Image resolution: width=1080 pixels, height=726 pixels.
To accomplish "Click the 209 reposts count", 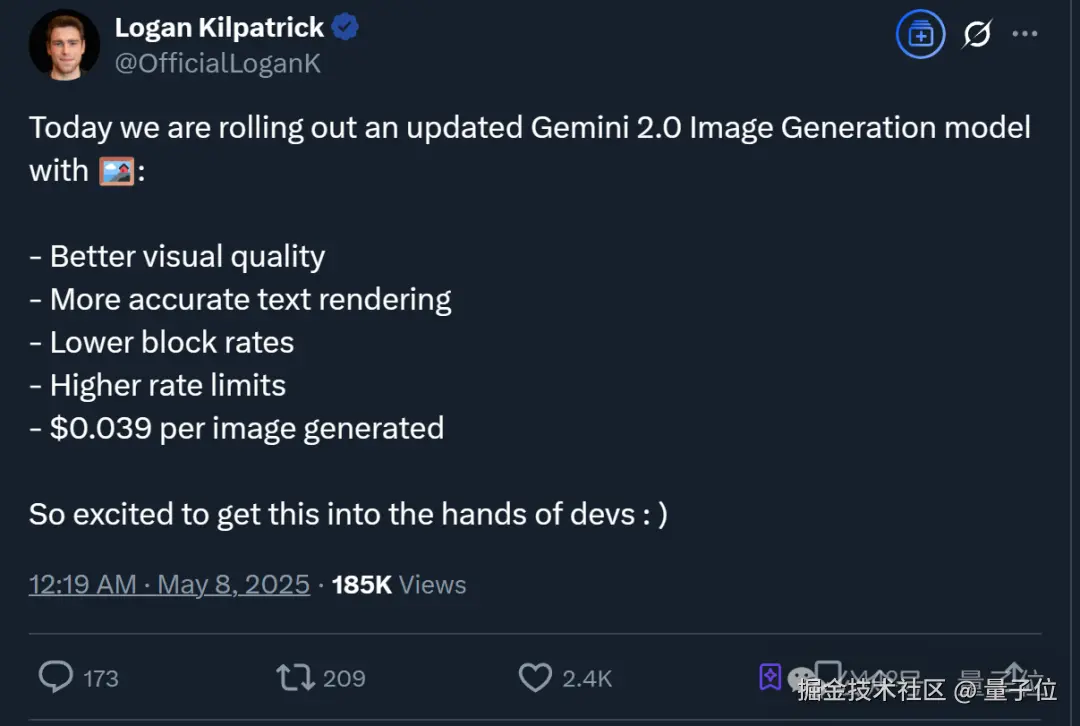I will [x=344, y=679].
